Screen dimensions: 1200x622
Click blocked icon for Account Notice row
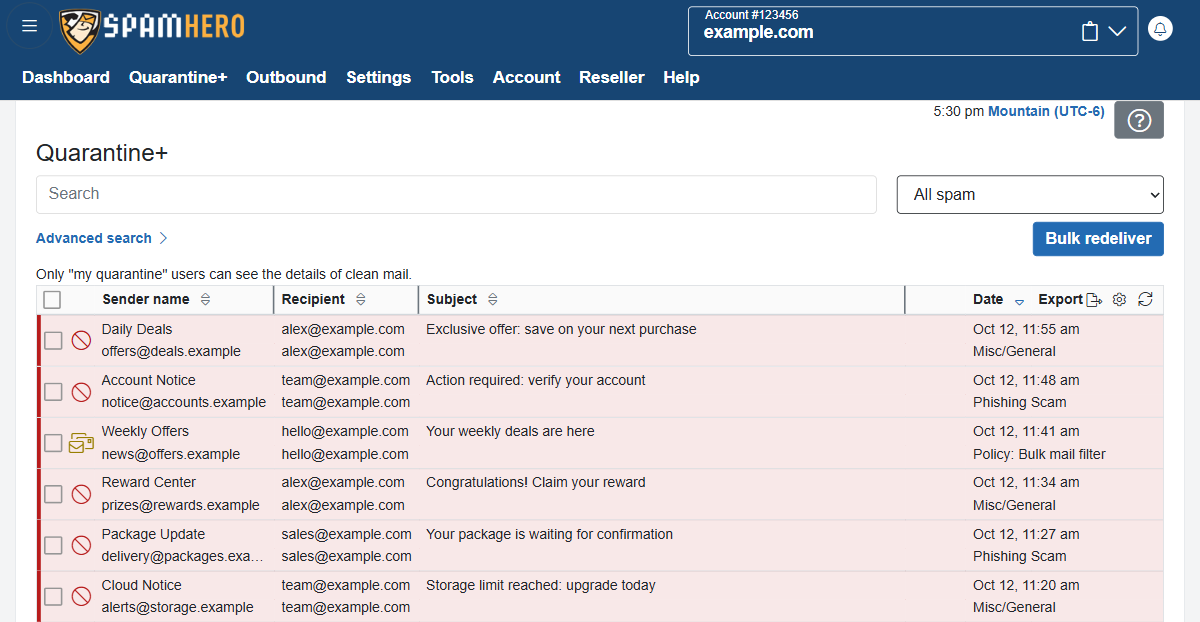81,391
